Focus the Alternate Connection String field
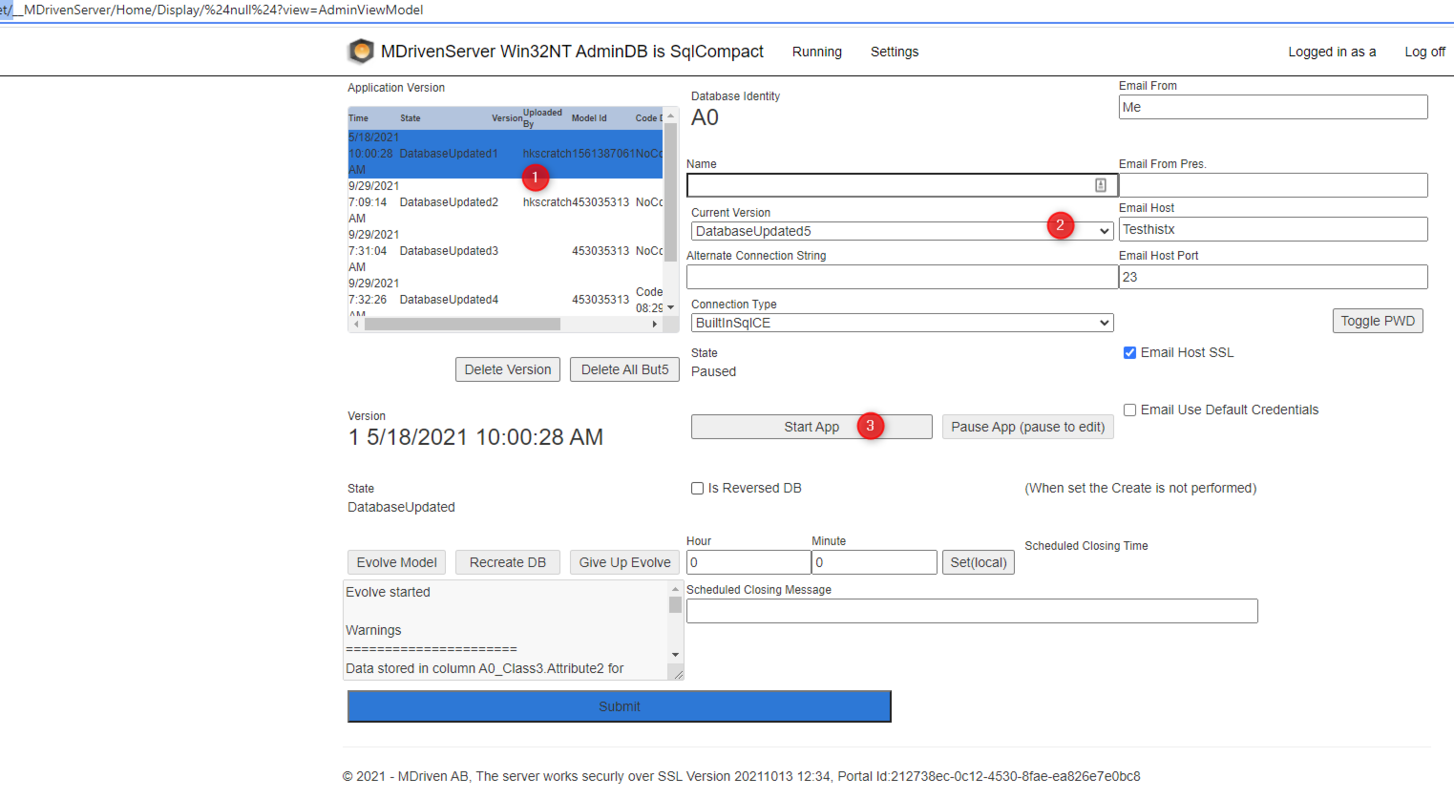The width and height of the screenshot is (1454, 799). pos(902,277)
